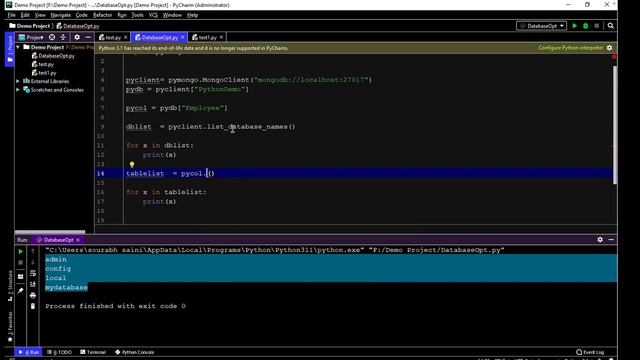Image resolution: width=640 pixels, height=360 pixels.
Task: Open the Python Console tool window
Action: tap(135, 352)
